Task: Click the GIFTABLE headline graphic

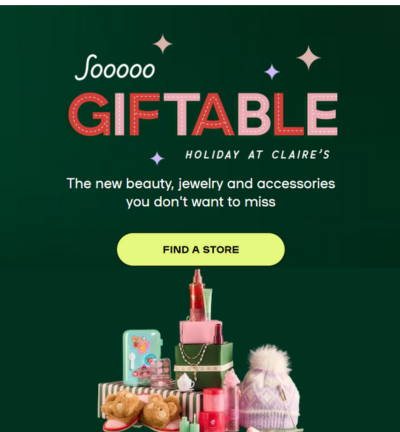Action: (x=203, y=114)
